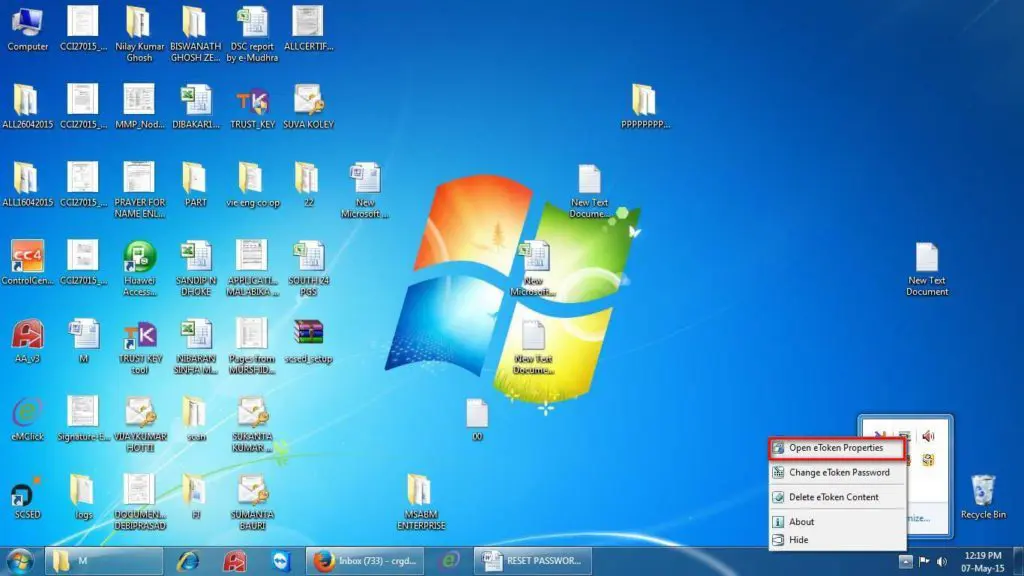Expand the hidden tray icons arrow
The image size is (1024, 576).
click(x=904, y=561)
